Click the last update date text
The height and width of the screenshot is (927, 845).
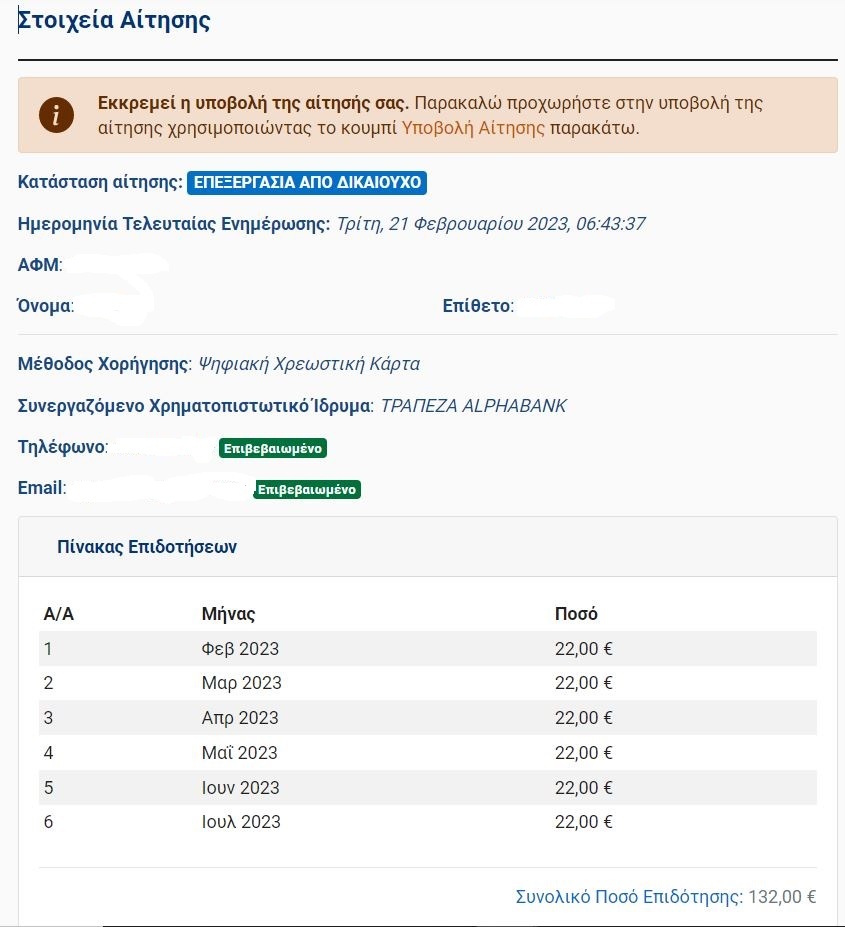(490, 224)
